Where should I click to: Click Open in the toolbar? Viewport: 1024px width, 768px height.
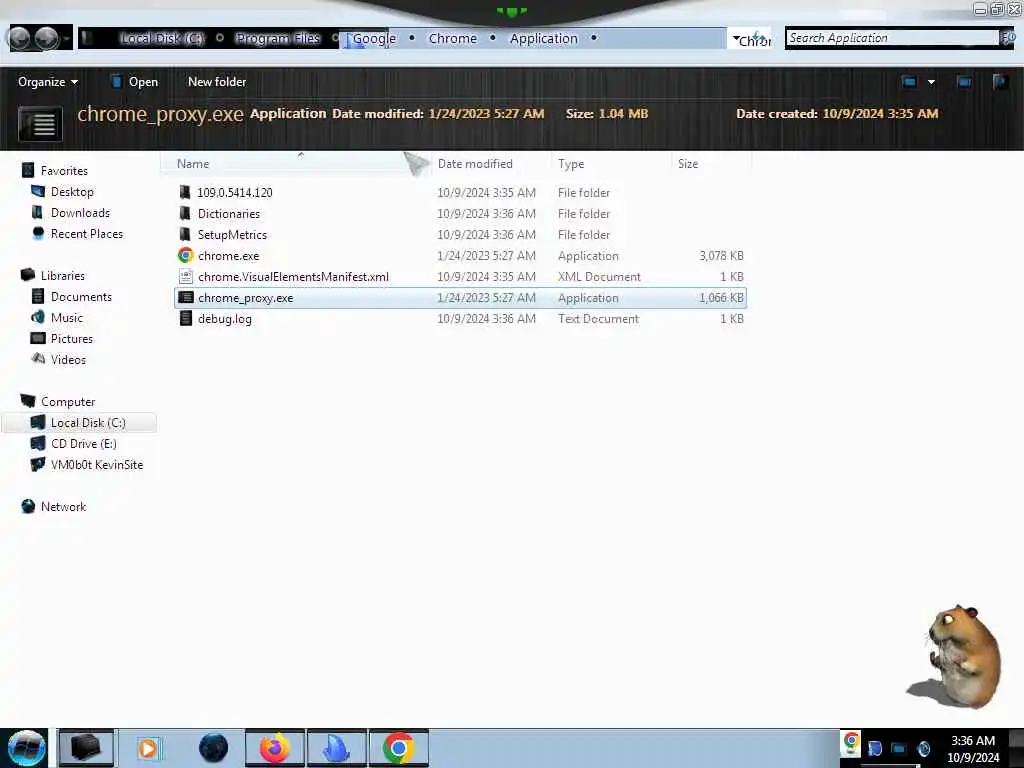click(x=134, y=82)
